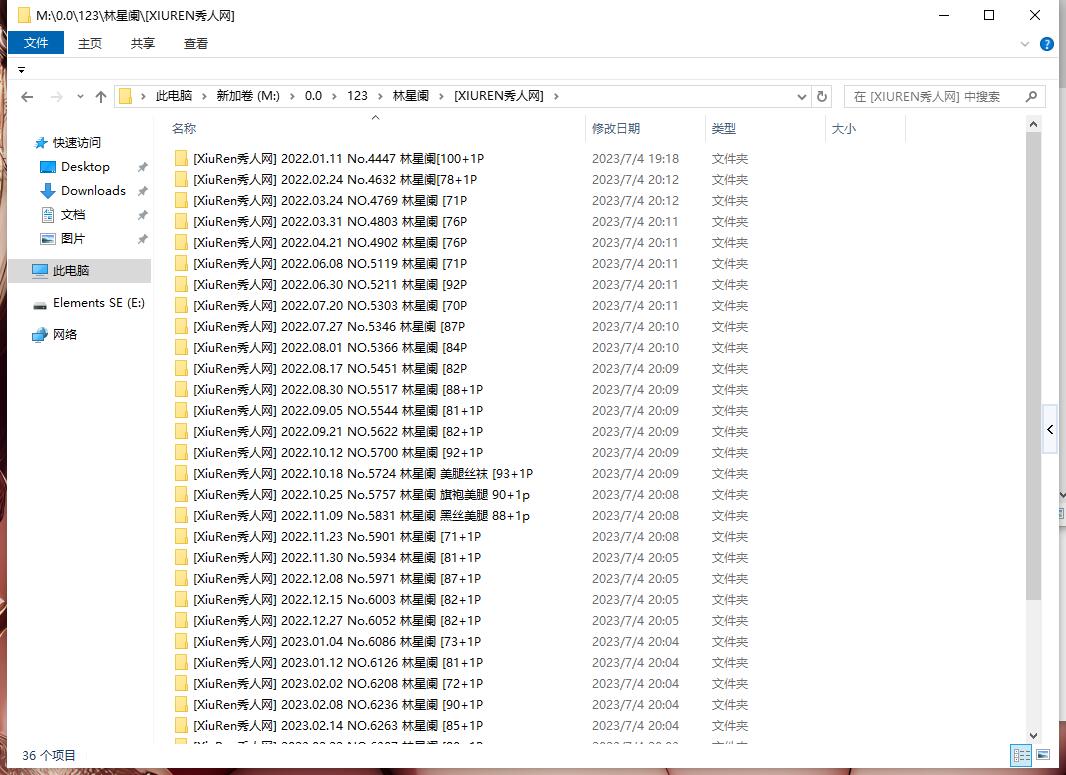Open Downloads in quick access
The width and height of the screenshot is (1066, 775).
(x=93, y=191)
